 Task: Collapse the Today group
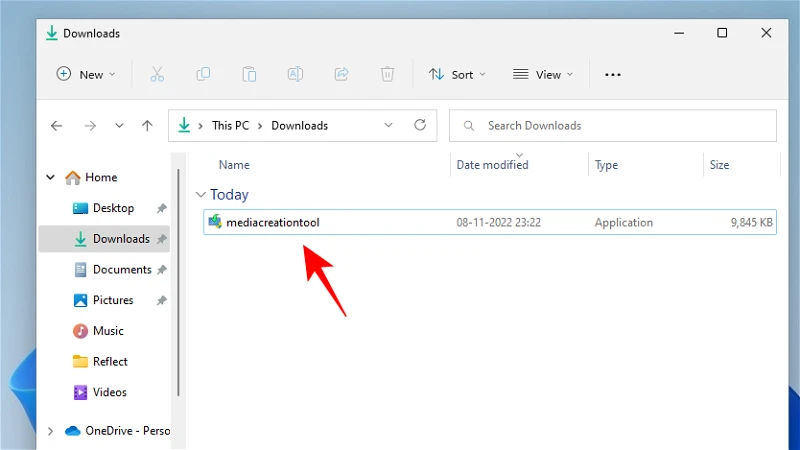pos(201,195)
